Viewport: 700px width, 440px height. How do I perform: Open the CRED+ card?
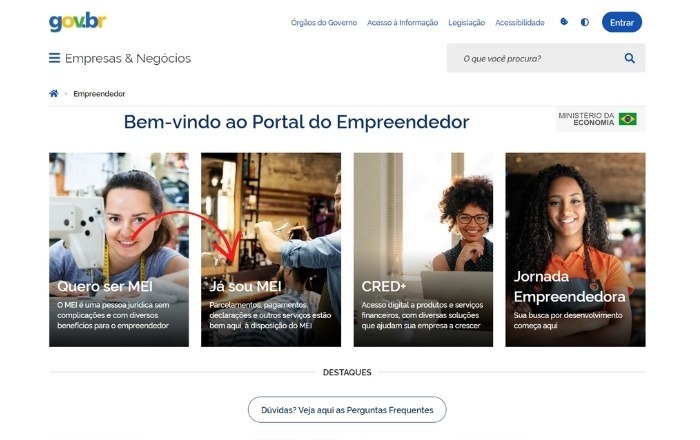click(423, 249)
